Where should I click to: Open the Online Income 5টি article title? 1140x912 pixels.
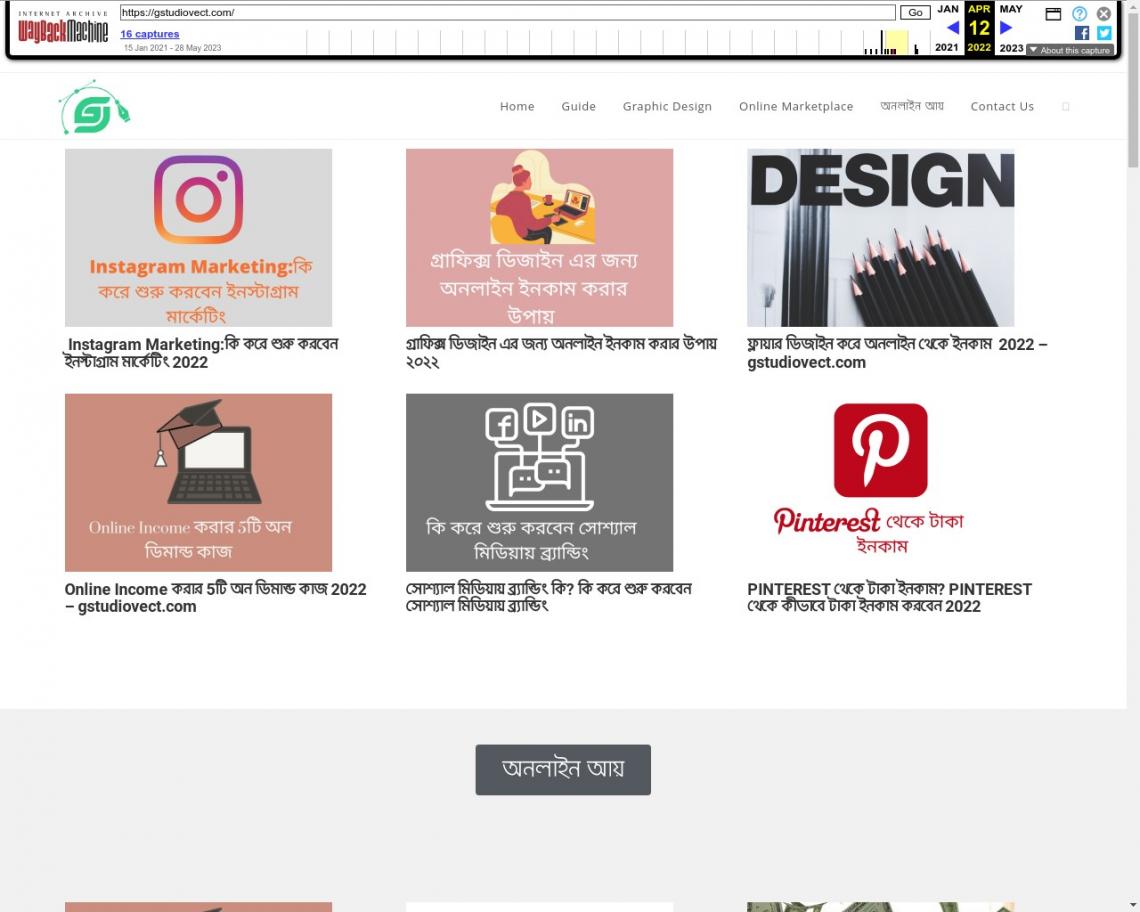(x=215, y=598)
